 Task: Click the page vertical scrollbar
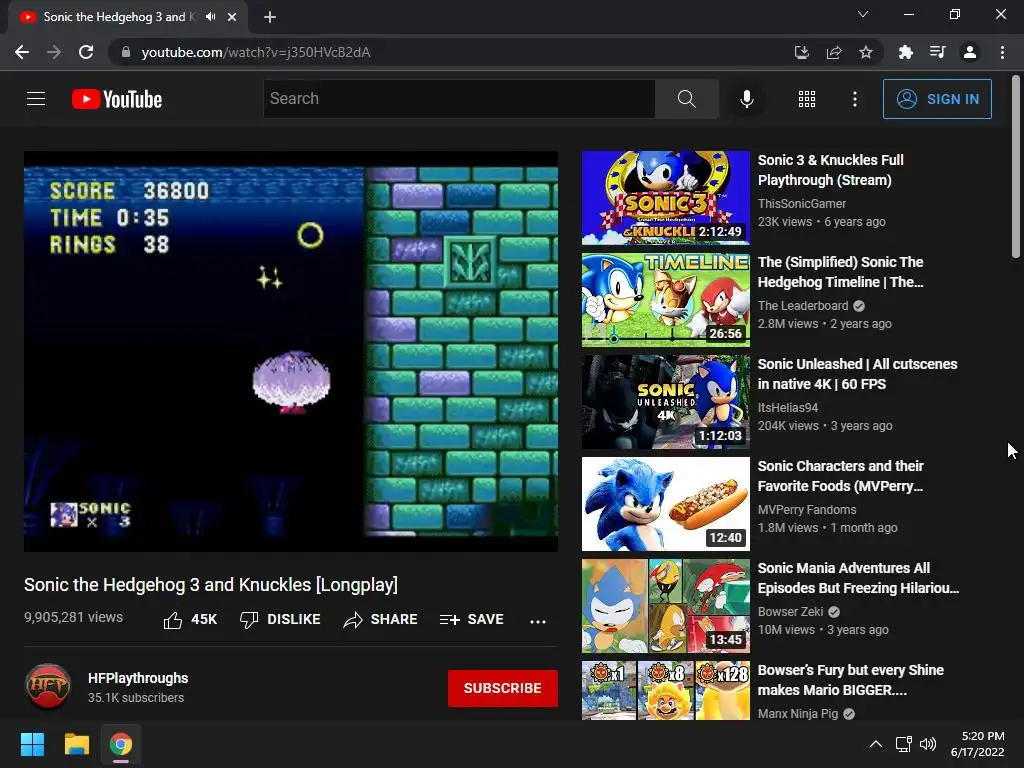(1016, 167)
